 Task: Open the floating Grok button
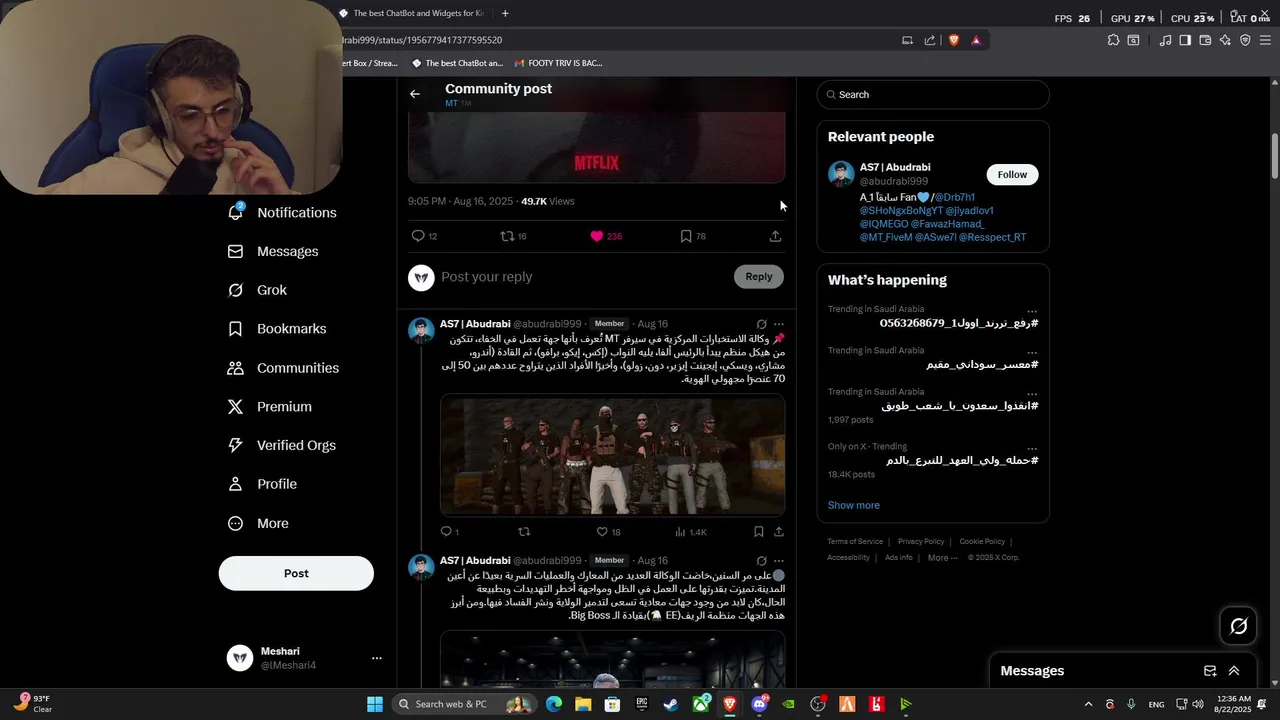click(x=1238, y=626)
